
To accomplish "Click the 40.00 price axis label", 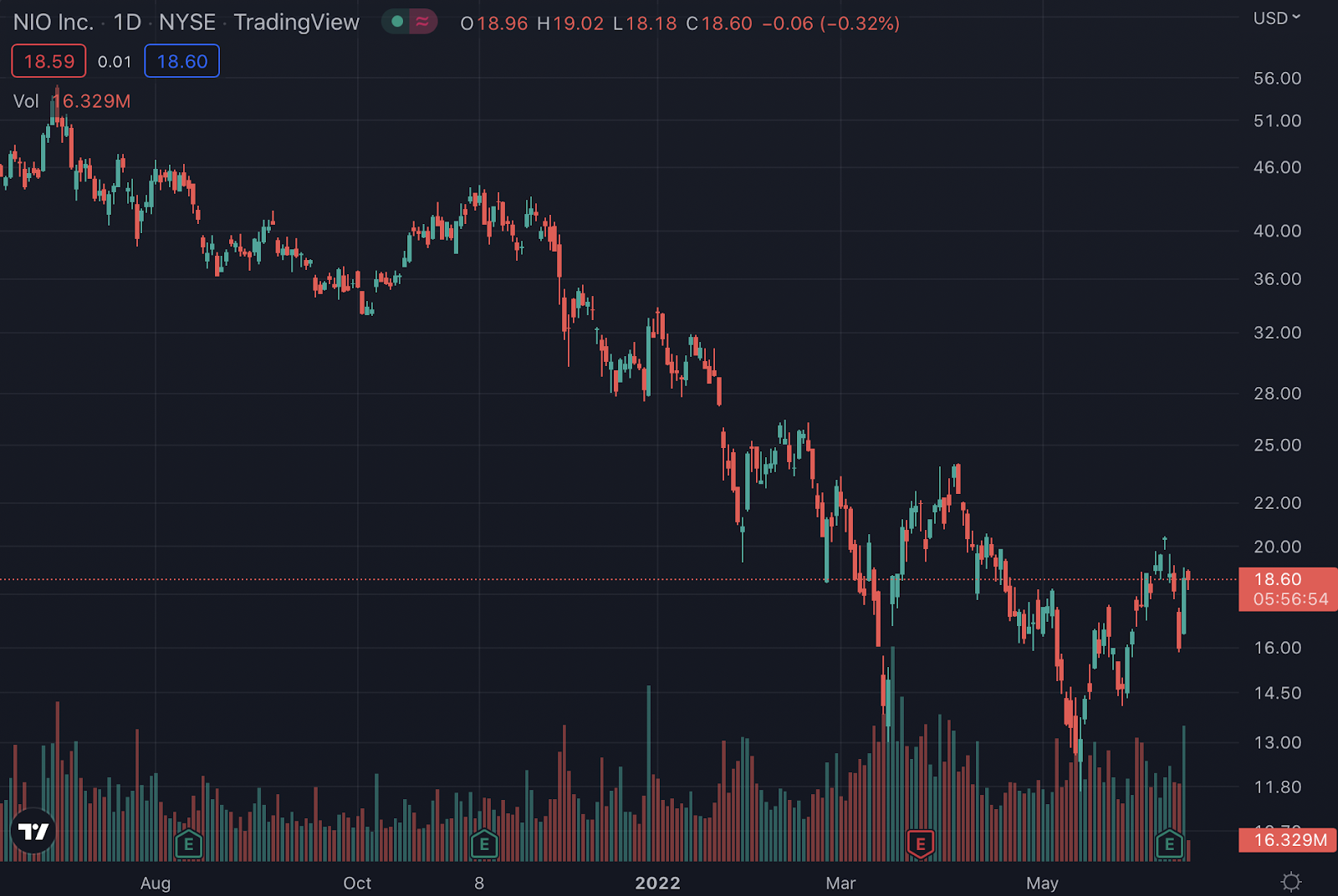I will click(1277, 231).
